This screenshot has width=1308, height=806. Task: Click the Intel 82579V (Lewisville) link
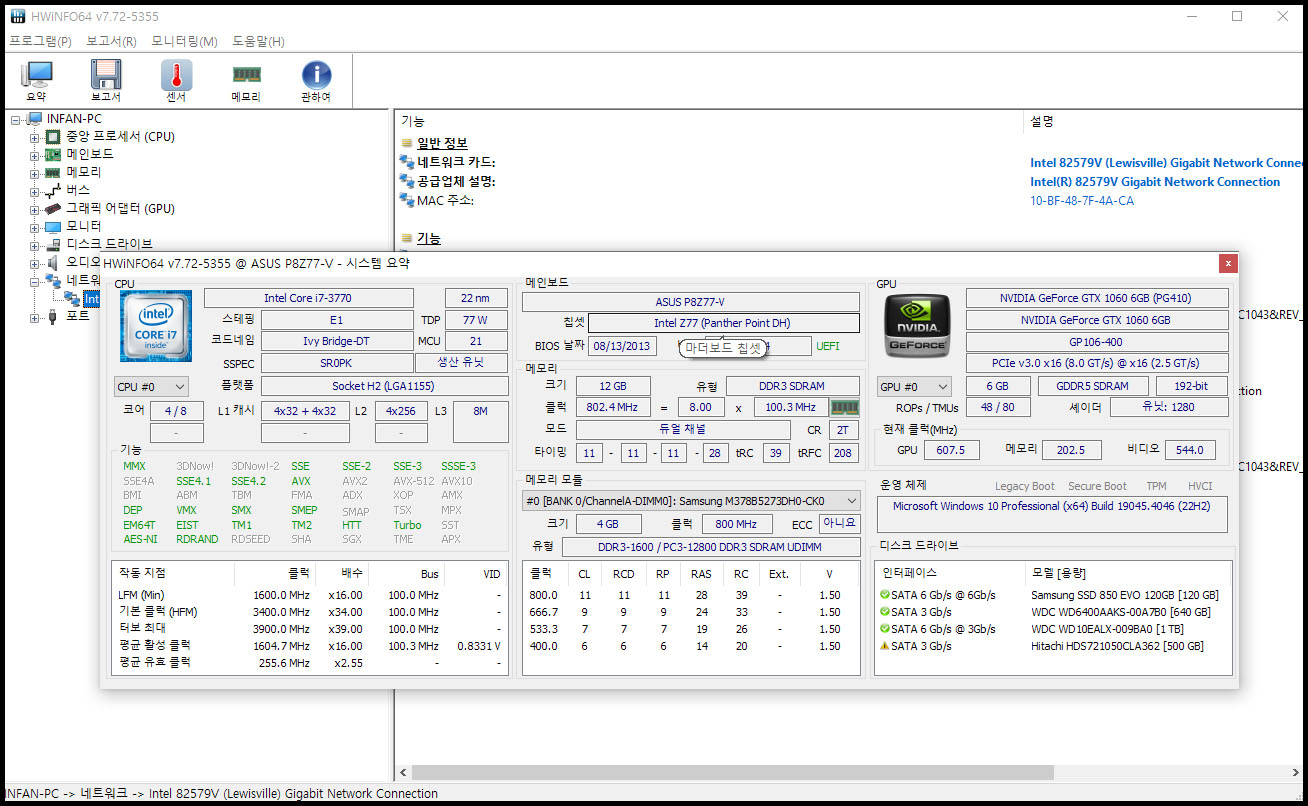point(1168,163)
